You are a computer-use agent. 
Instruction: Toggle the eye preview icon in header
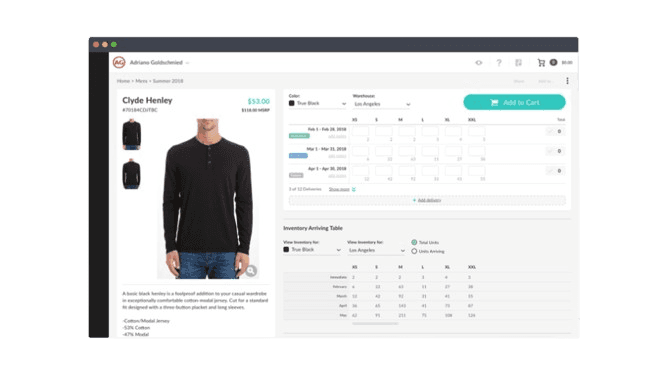click(479, 63)
